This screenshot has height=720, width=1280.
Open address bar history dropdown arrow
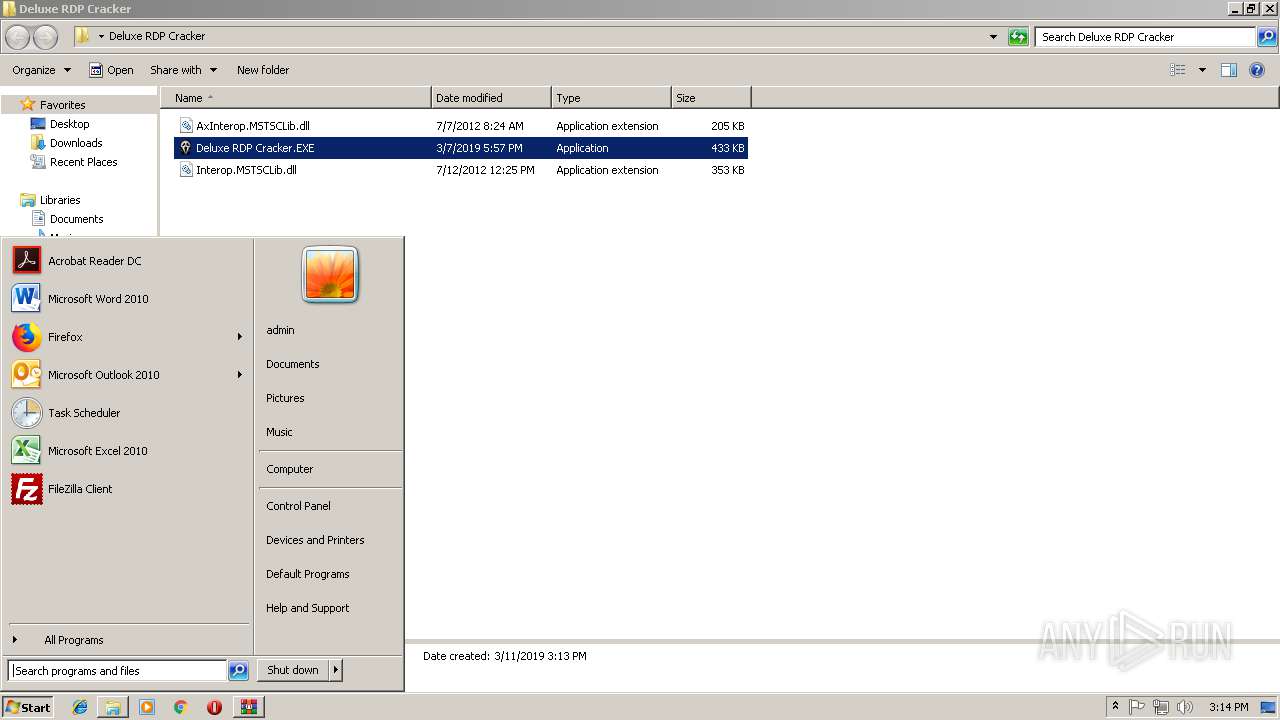pos(993,37)
